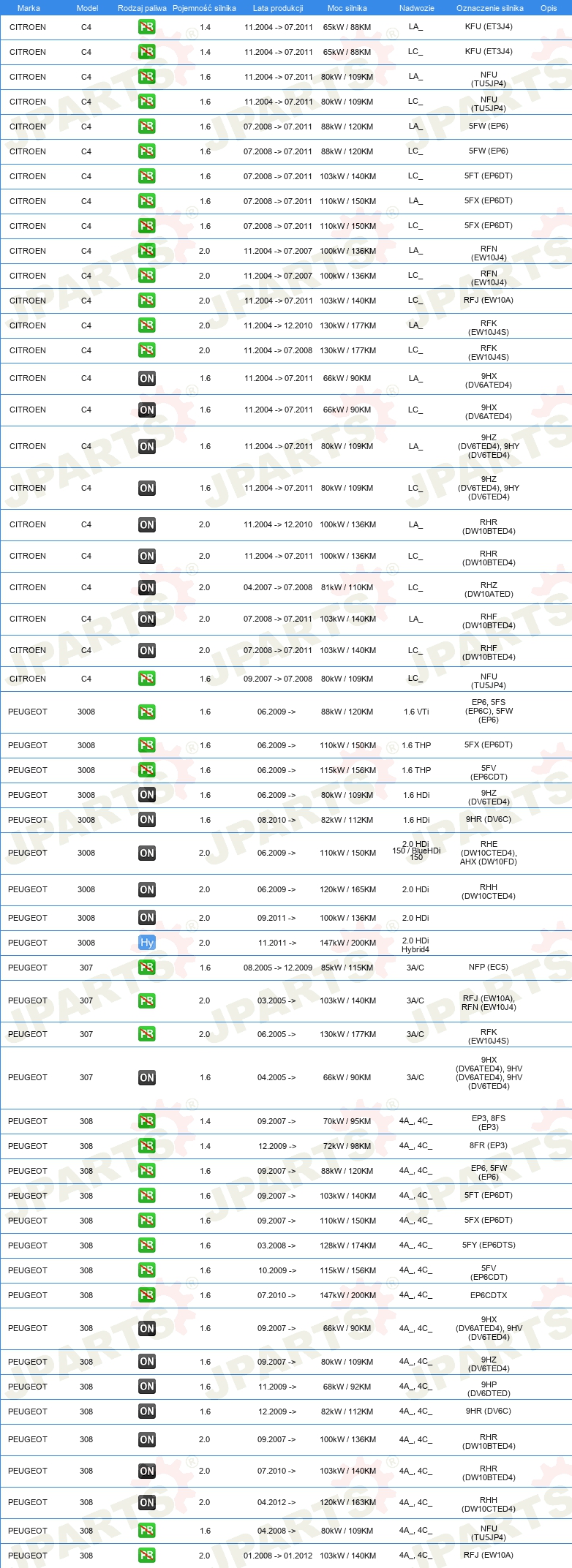572x1568 pixels.
Task: Click ON icon in Peugeot 308 9HR (DV6C) row
Action: (147, 1411)
